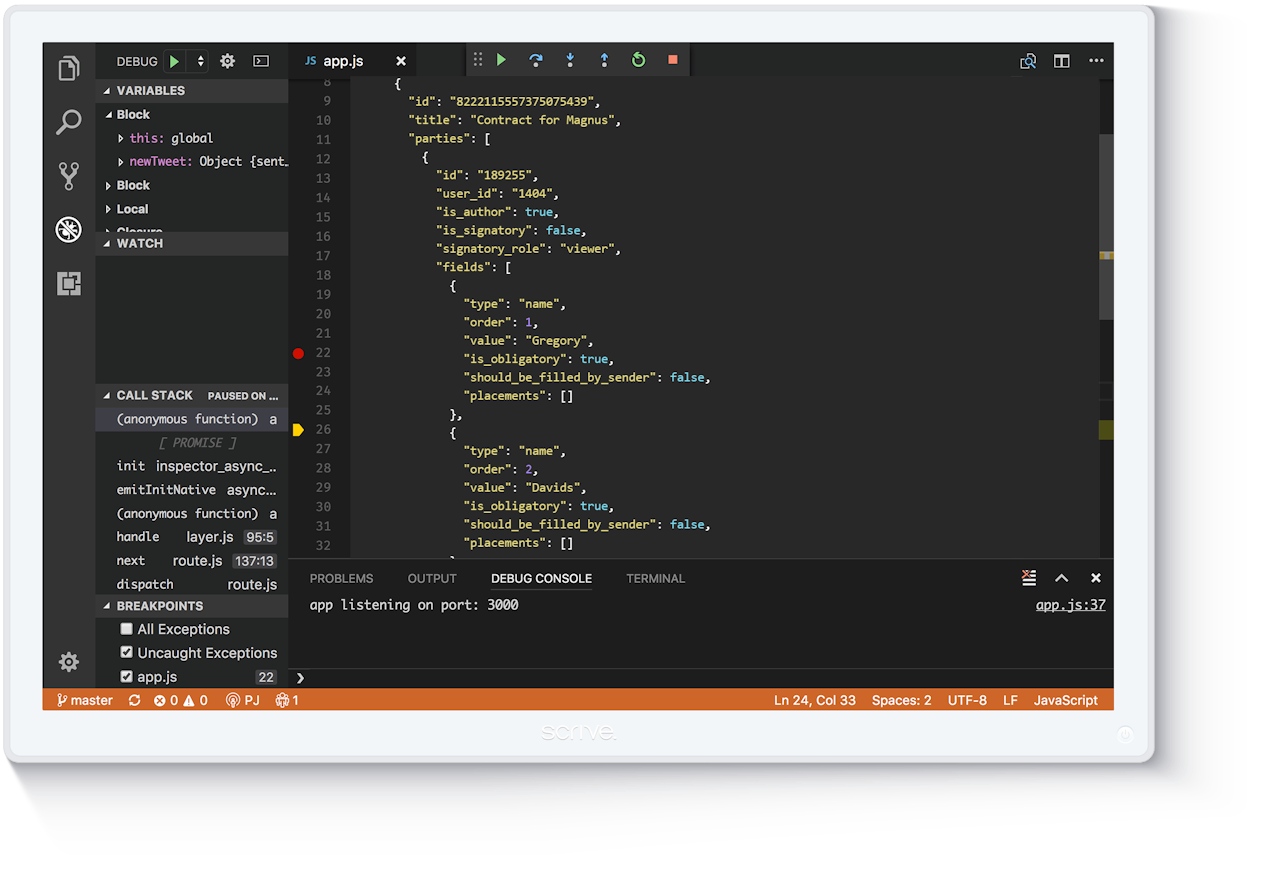Switch to the Terminal panel tab
This screenshot has width=1280, height=896.
coord(655,578)
